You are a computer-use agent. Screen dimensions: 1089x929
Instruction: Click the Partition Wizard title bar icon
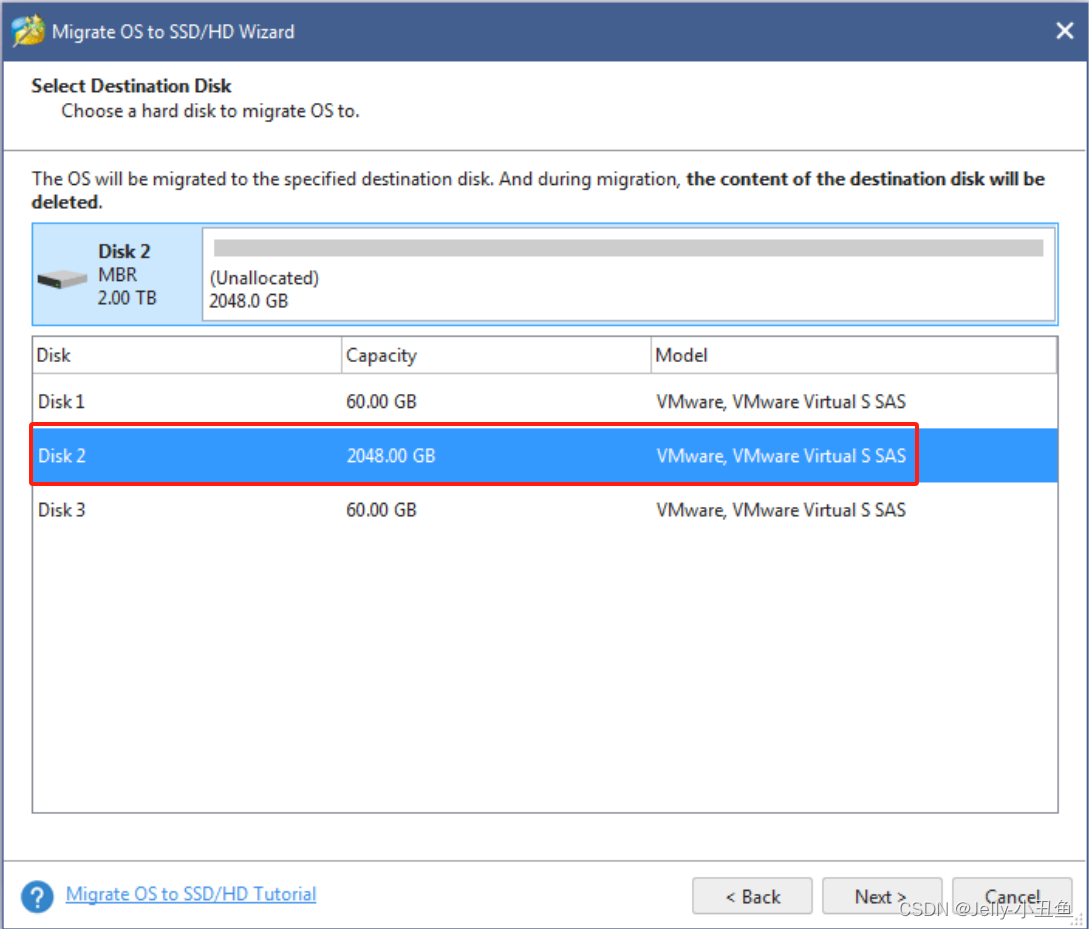click(27, 29)
